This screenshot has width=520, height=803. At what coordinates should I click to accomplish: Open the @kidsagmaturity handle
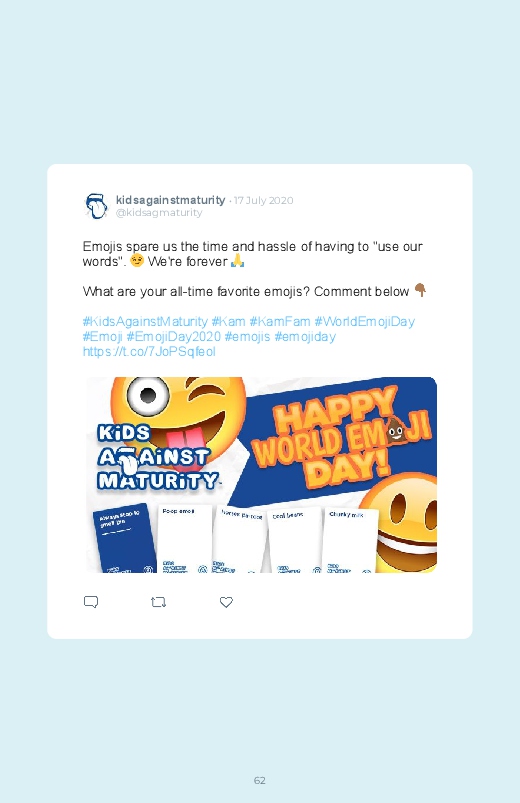coord(159,213)
